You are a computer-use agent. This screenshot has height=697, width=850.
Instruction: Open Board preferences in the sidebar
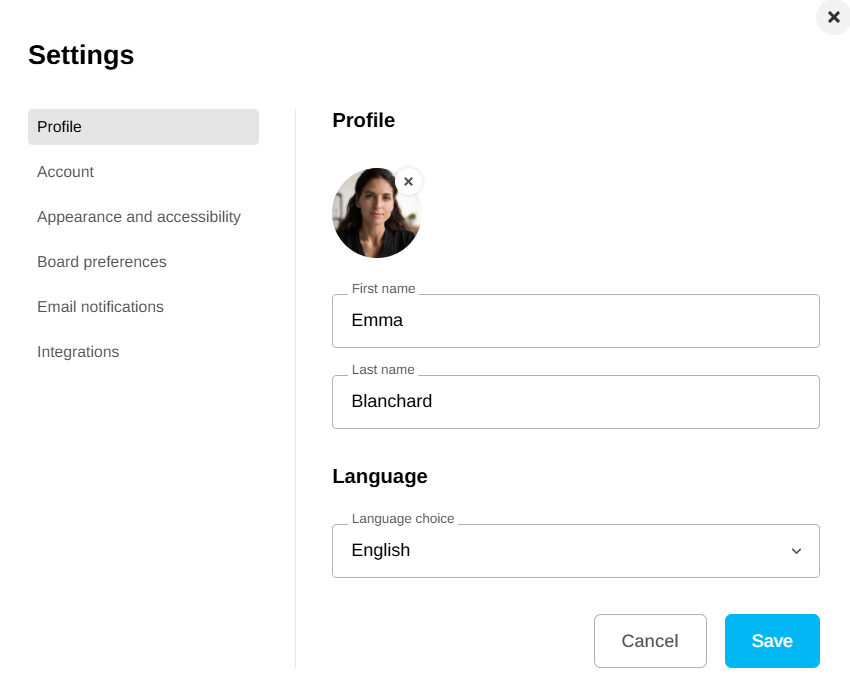(x=102, y=262)
